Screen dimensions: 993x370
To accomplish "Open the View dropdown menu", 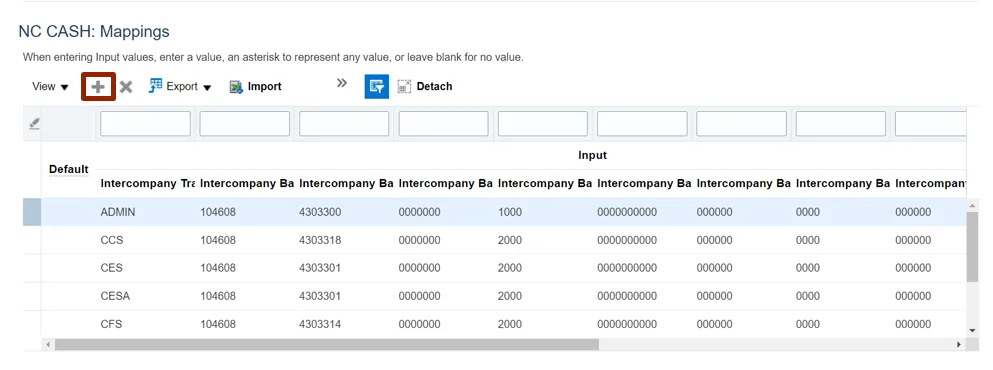I will pyautogui.click(x=50, y=87).
